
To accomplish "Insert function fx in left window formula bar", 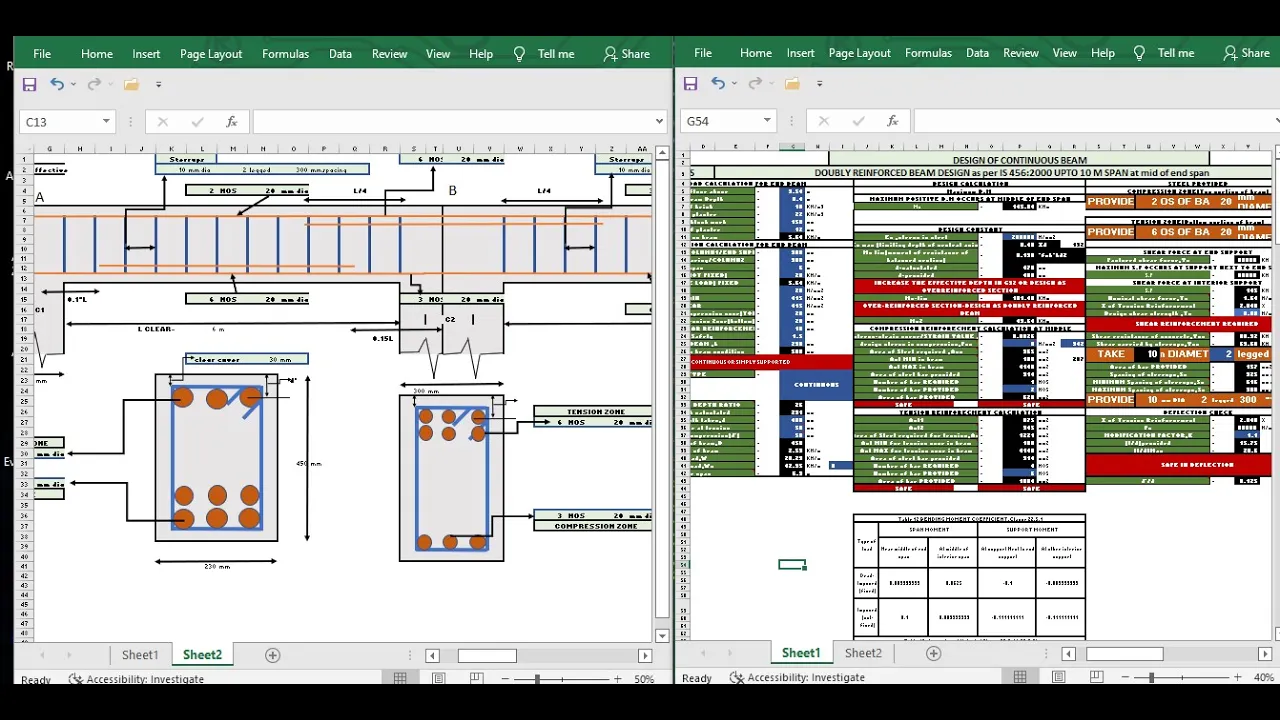I will tap(231, 122).
